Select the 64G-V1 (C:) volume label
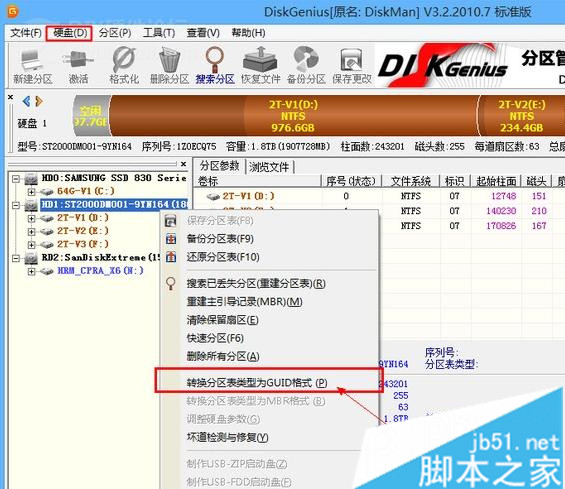 pos(86,191)
